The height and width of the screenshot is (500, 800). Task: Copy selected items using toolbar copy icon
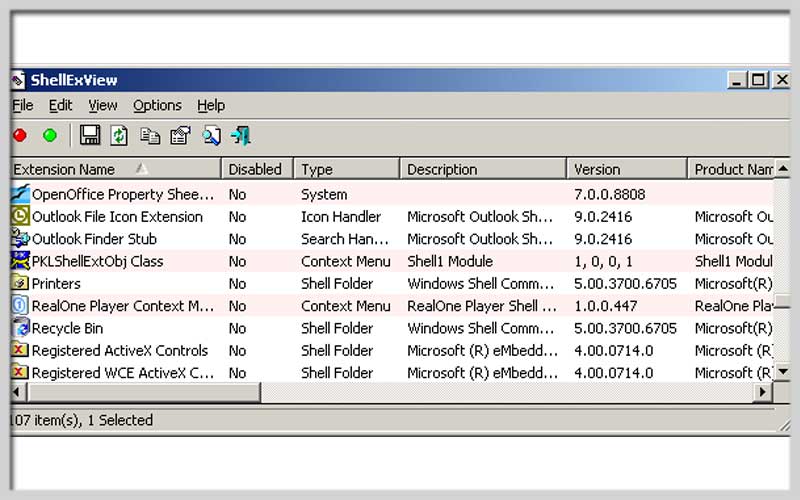click(x=150, y=136)
